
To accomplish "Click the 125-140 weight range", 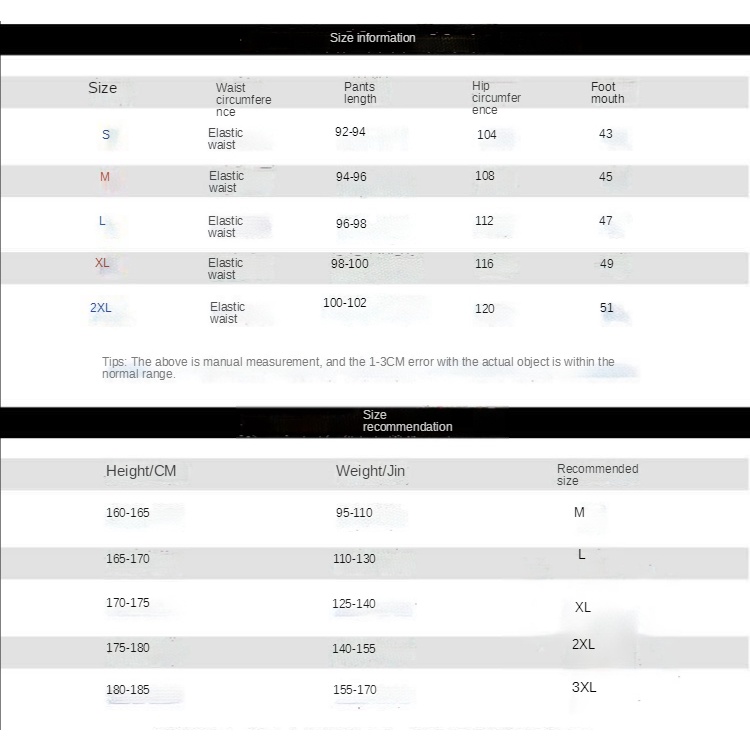I will 354,604.
